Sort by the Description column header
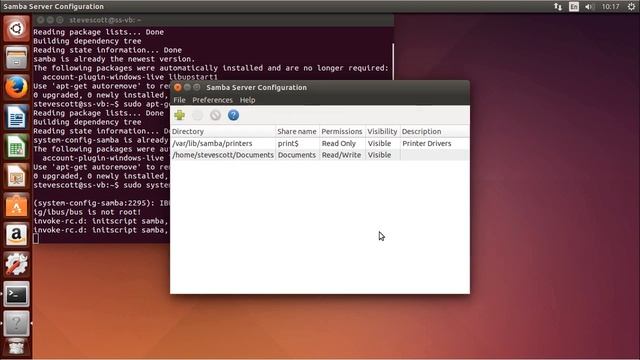The image size is (640, 360). coord(434,131)
